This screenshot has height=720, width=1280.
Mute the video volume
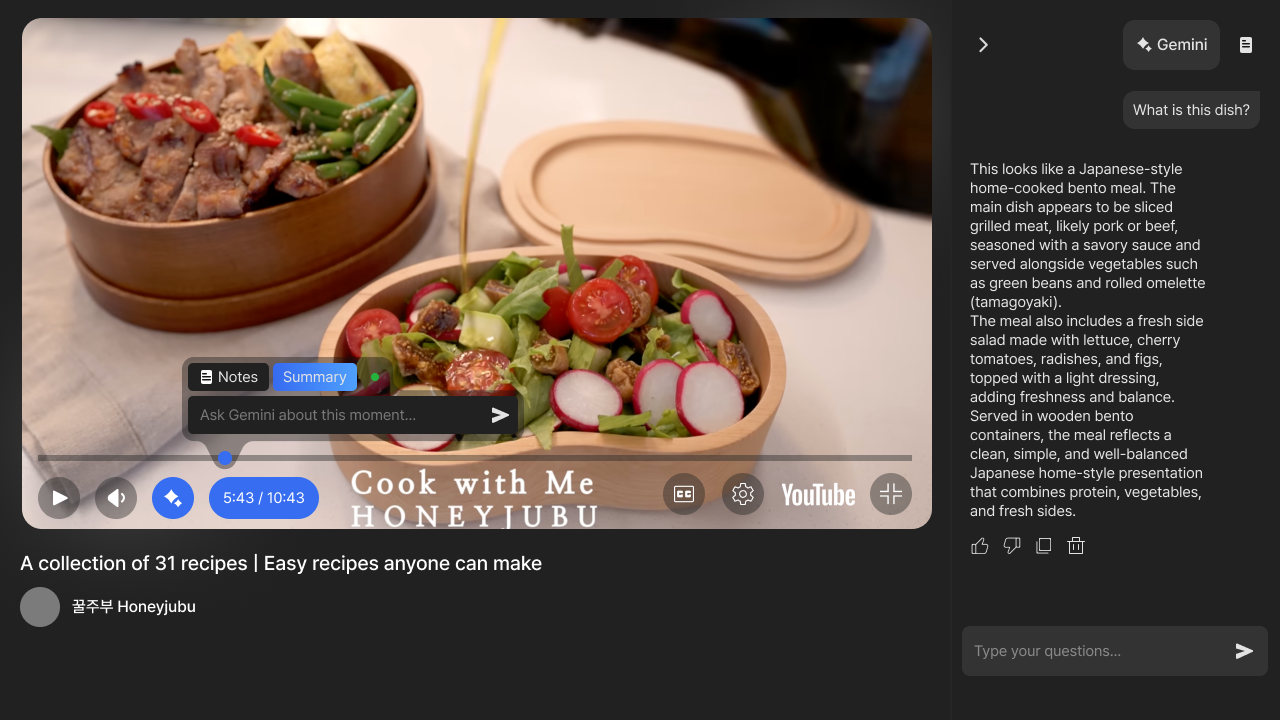(116, 497)
